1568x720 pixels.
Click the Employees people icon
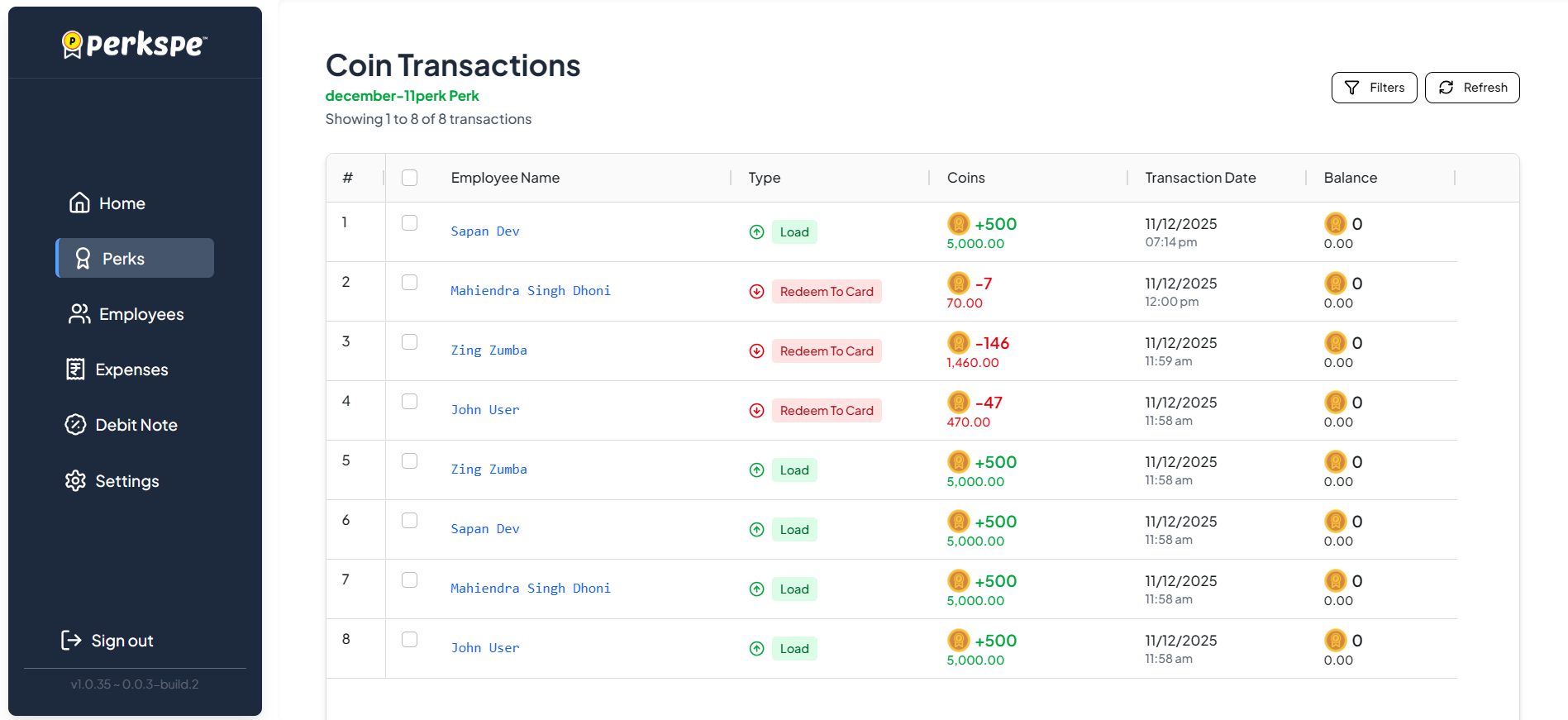(x=79, y=314)
